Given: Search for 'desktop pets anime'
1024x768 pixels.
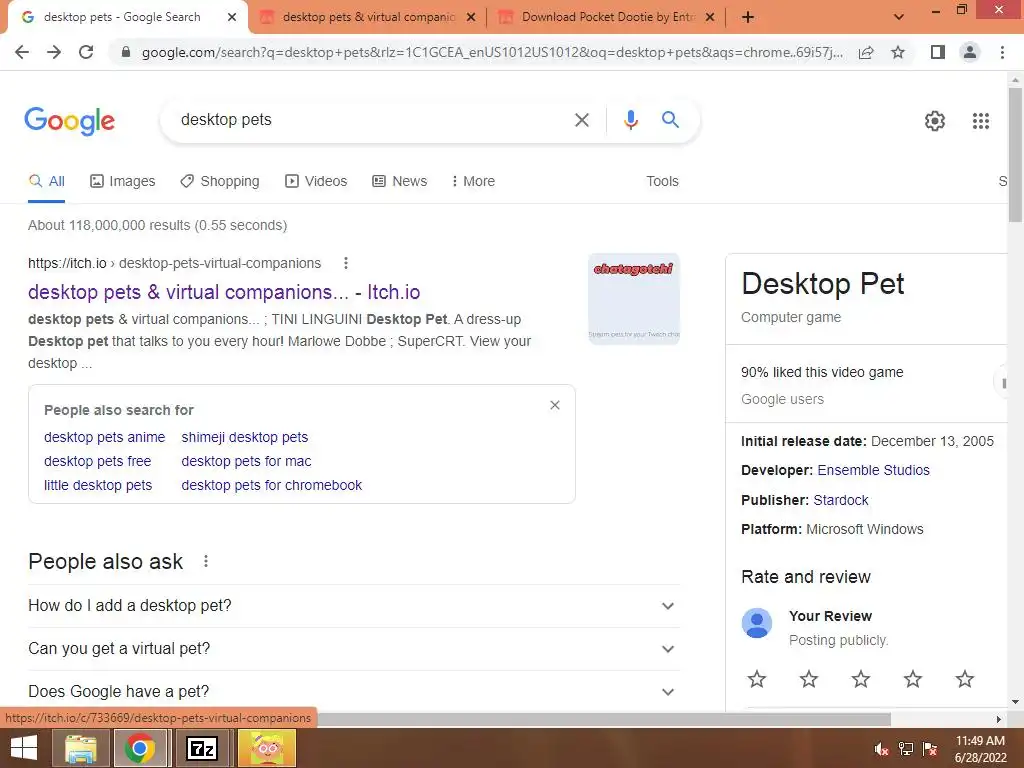Looking at the screenshot, I should click(x=104, y=437).
